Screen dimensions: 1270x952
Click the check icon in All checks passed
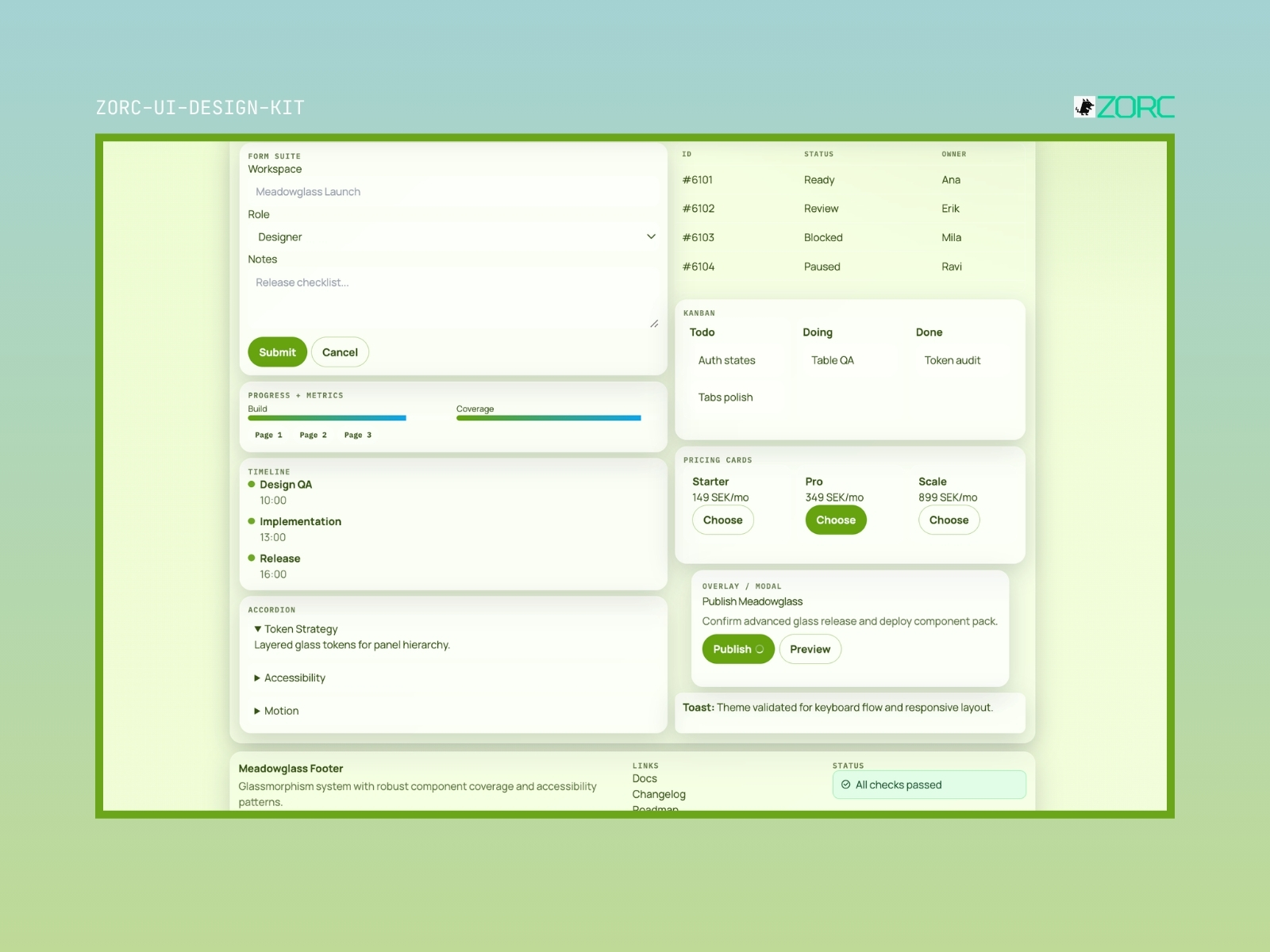[845, 785]
